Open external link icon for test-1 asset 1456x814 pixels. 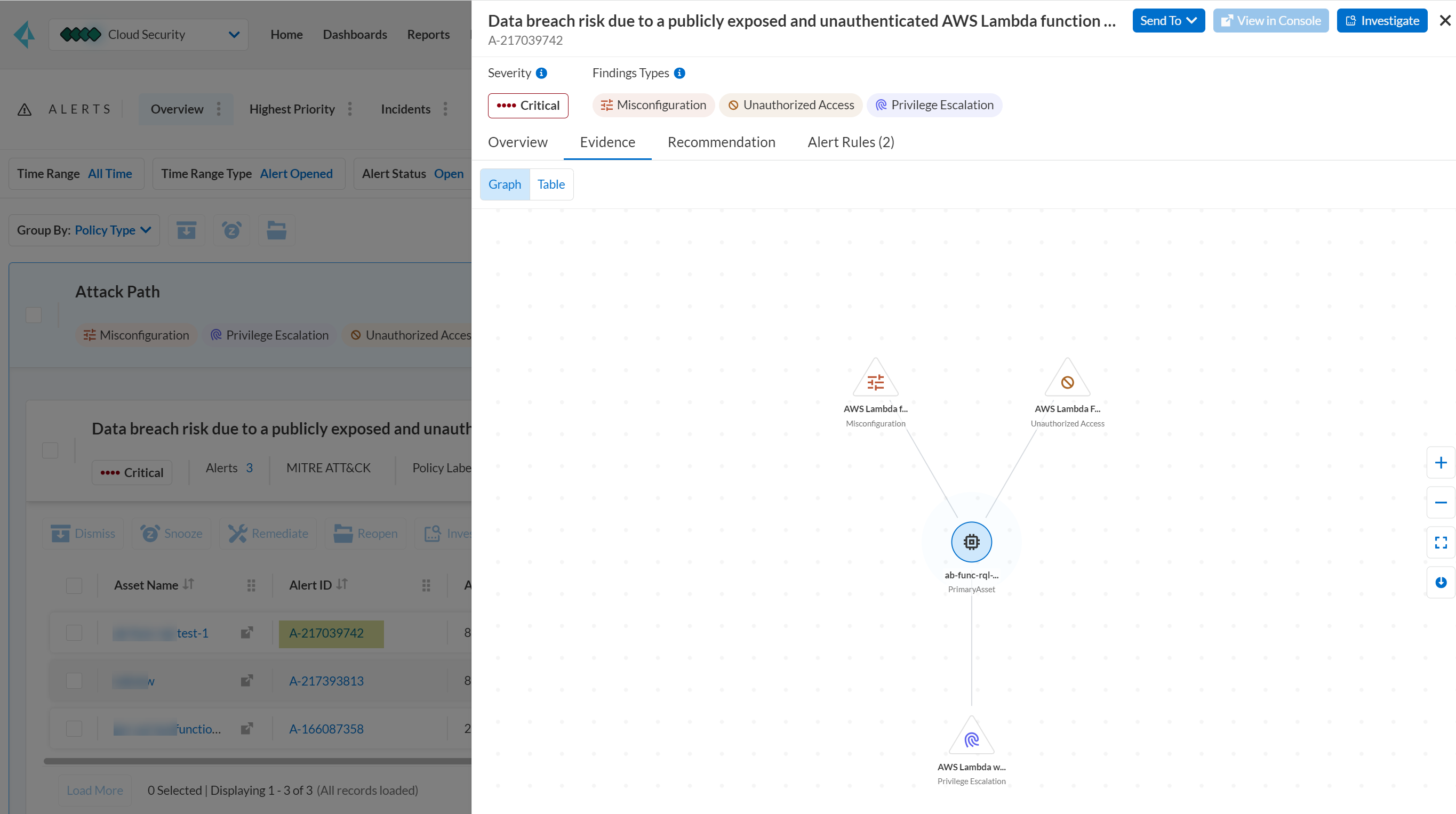[246, 633]
